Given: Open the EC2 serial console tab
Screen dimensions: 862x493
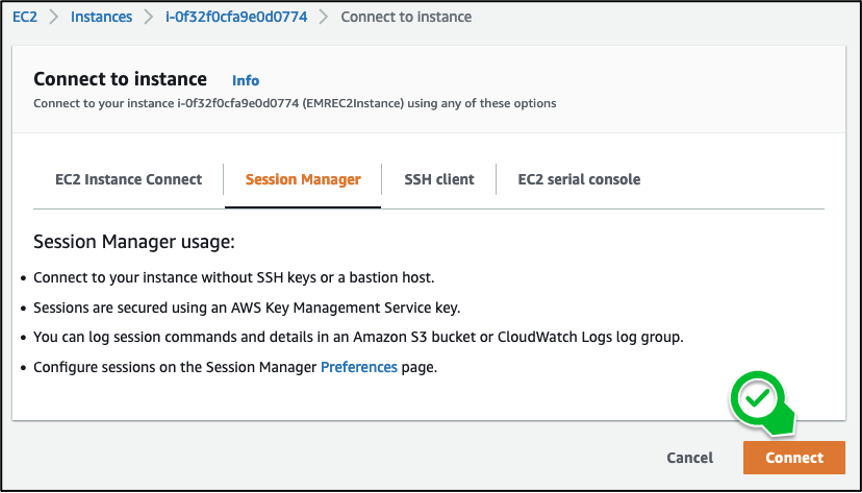Looking at the screenshot, I should pos(578,180).
